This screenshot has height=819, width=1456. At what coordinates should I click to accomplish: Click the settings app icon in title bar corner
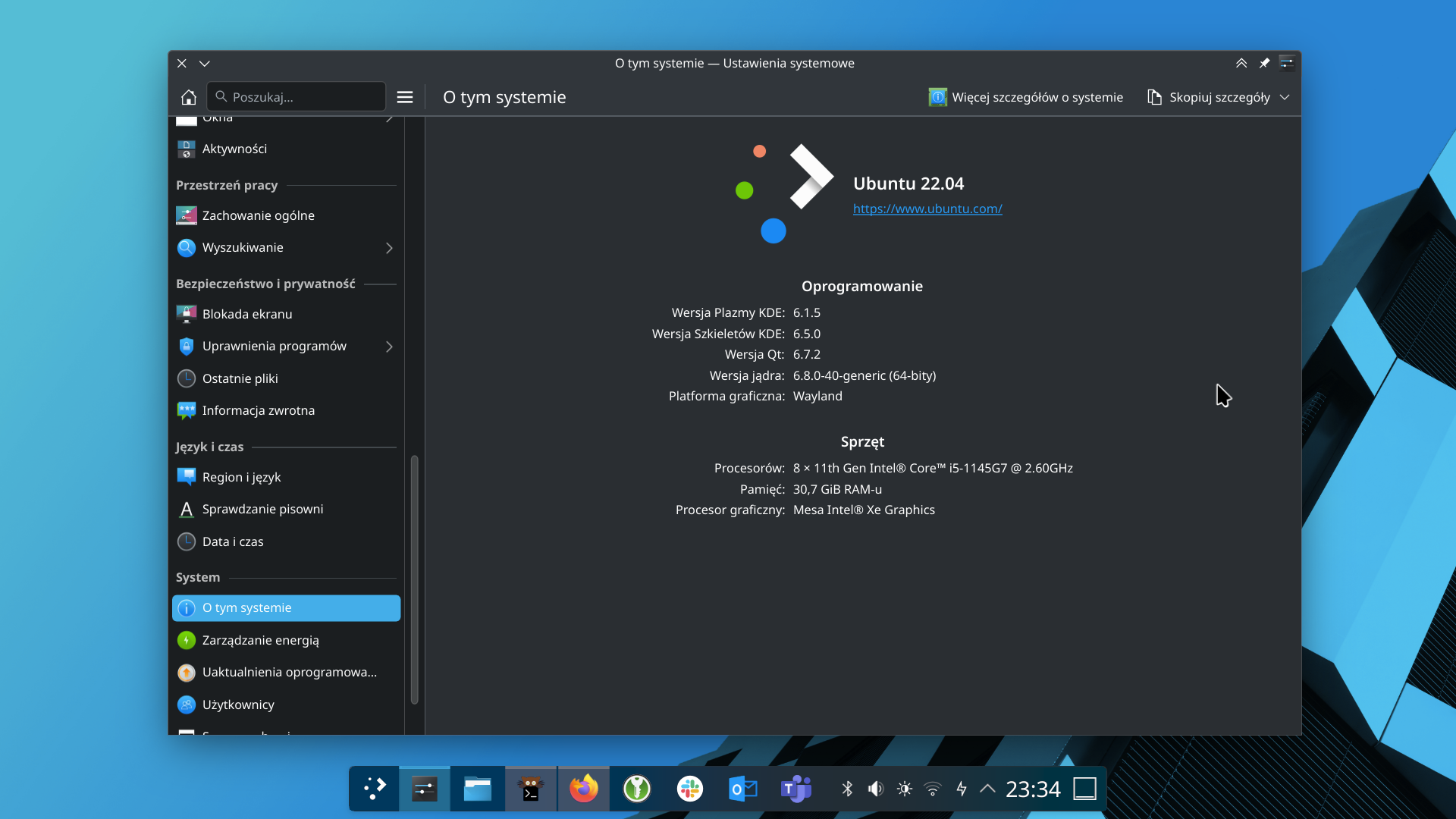coord(1287,63)
